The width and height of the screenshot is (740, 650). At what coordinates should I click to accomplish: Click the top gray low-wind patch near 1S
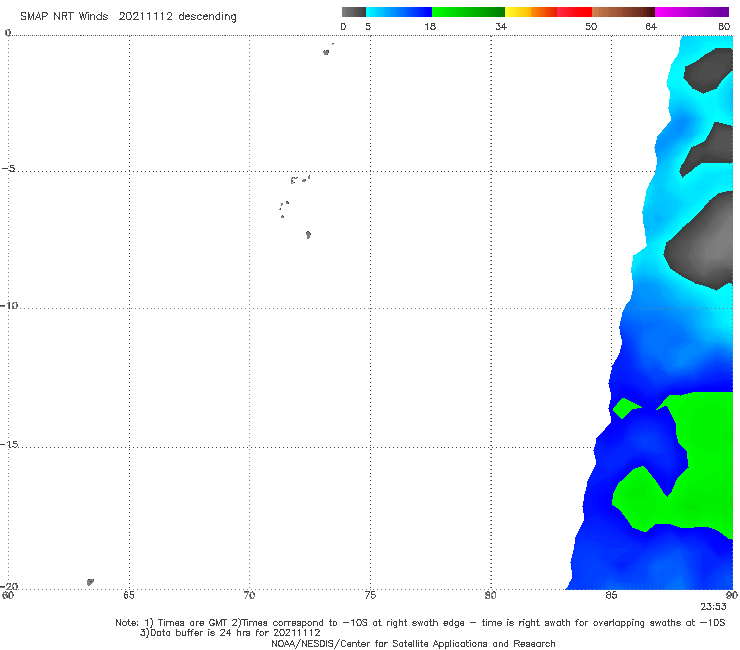click(709, 70)
